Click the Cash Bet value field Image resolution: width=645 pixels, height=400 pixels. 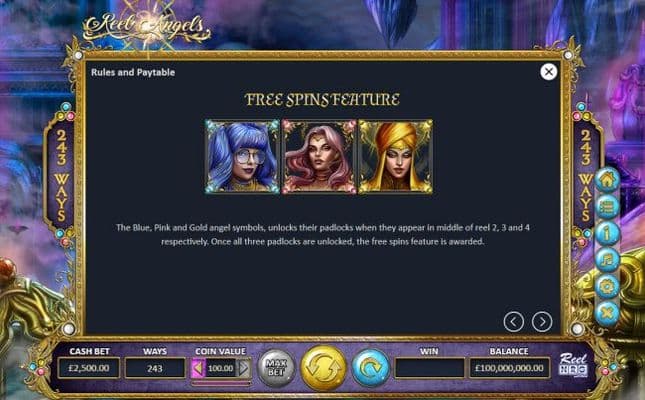point(89,368)
